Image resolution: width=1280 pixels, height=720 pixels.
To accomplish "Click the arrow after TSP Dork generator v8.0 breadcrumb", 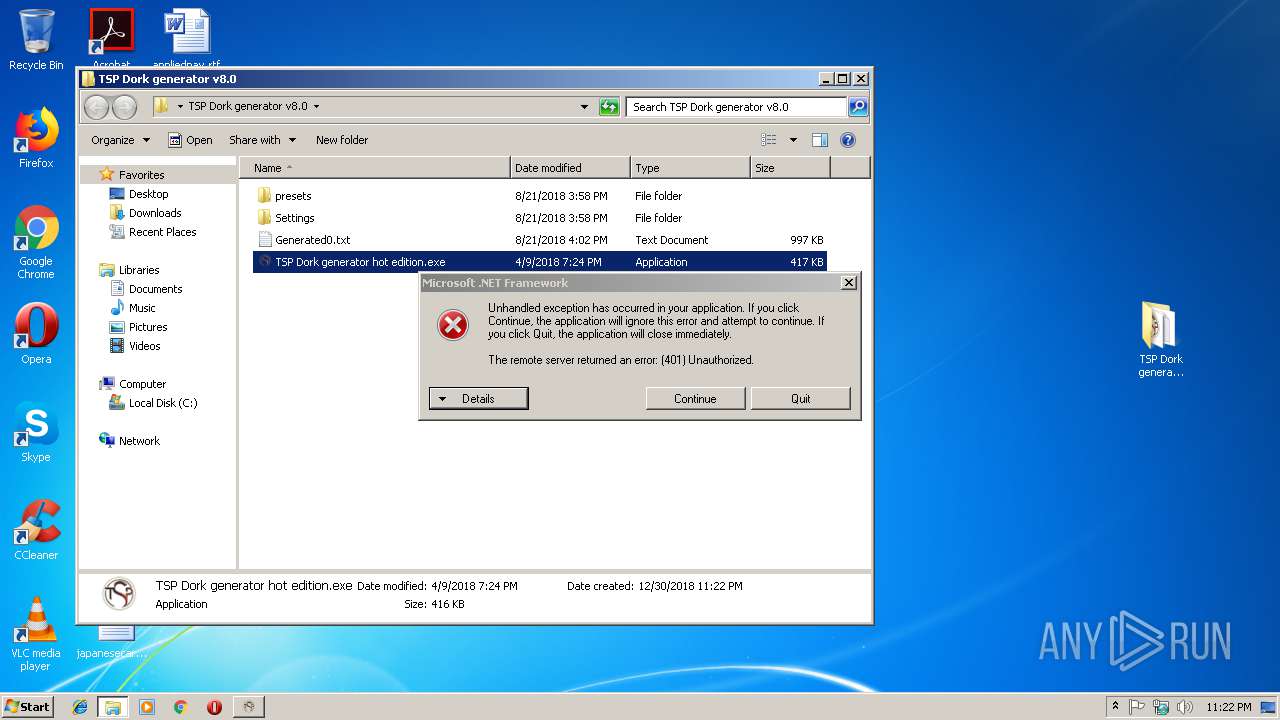I will point(316,106).
